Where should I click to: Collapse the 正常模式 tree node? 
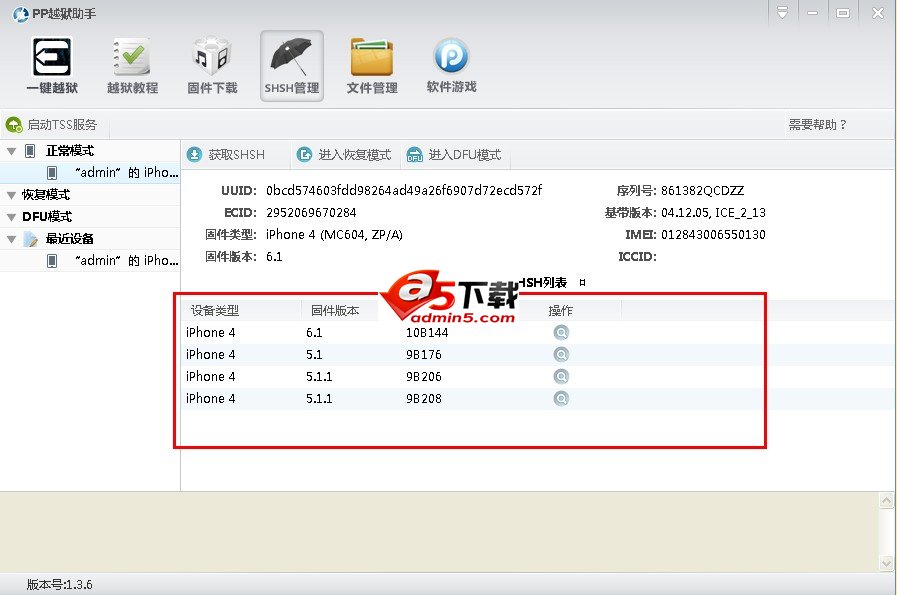tap(11, 152)
